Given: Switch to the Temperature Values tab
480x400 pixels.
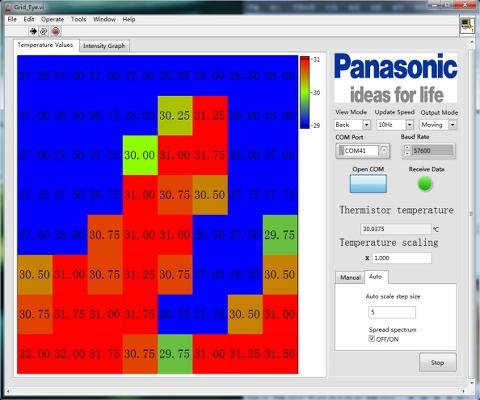Looking at the screenshot, I should tap(46, 45).
